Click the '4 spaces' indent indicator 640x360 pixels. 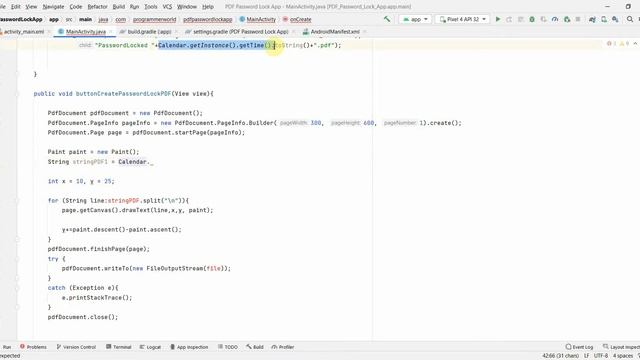pos(622,356)
